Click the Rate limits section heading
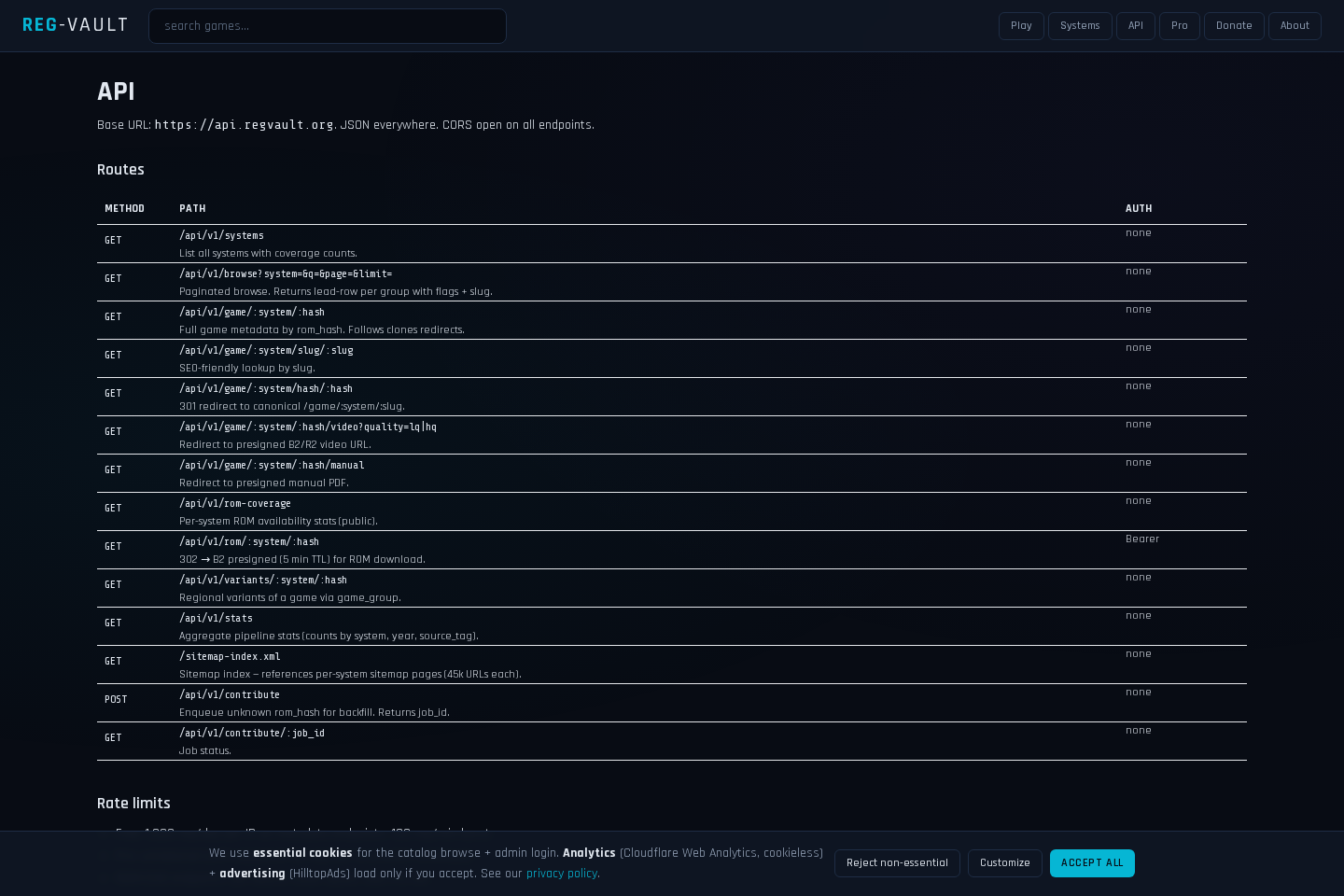The height and width of the screenshot is (896, 1344). tap(133, 804)
